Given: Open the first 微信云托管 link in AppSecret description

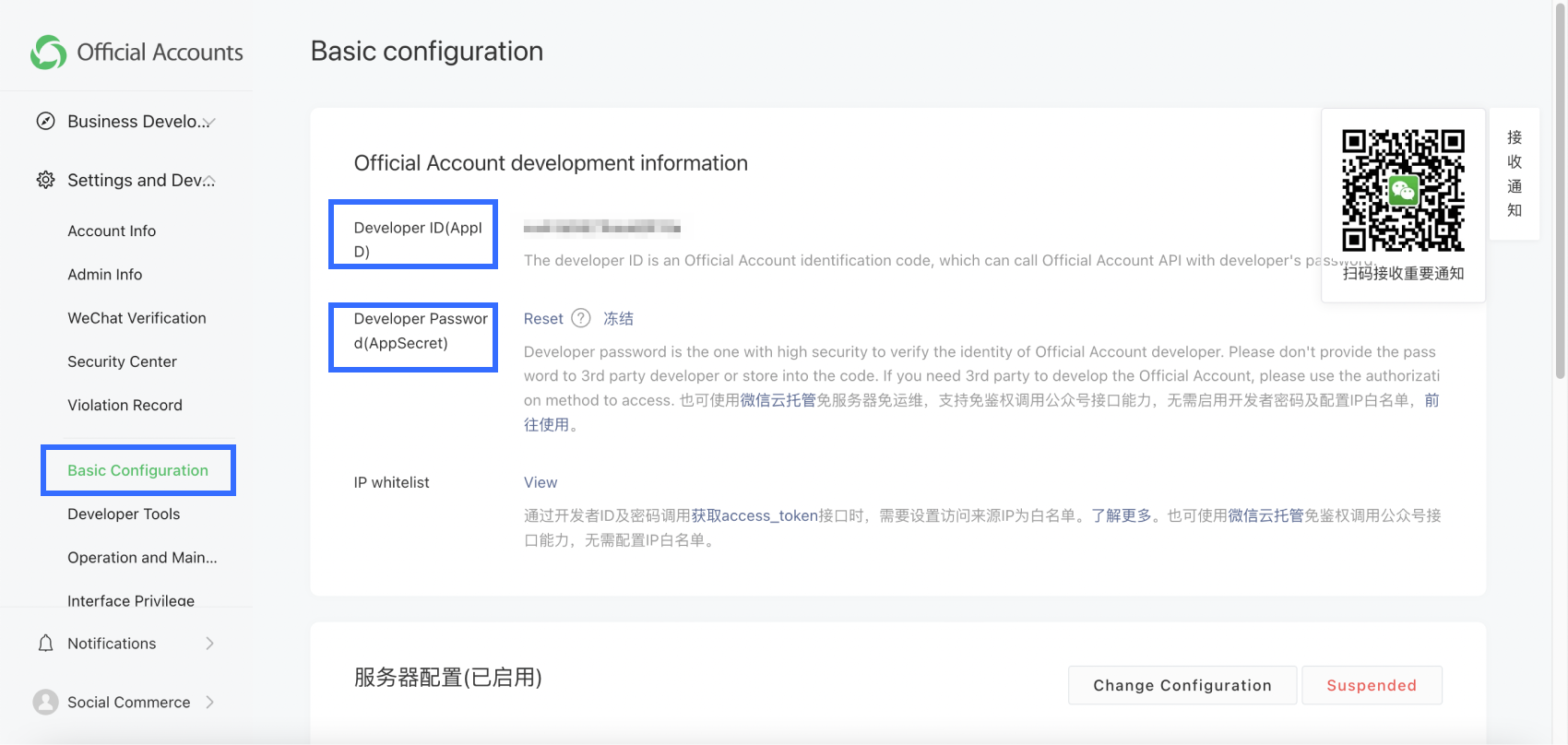Looking at the screenshot, I should click(x=778, y=400).
